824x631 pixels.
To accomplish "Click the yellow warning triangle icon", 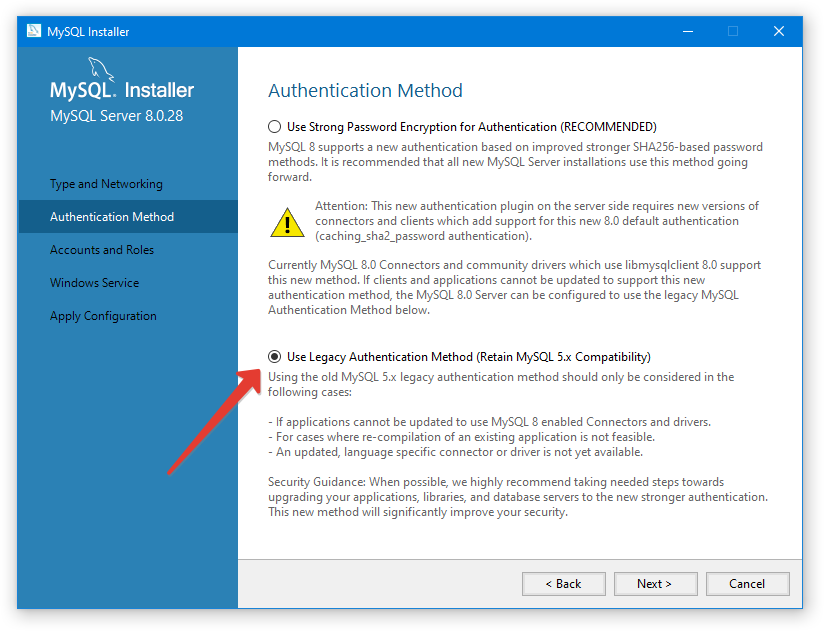I will 287,221.
